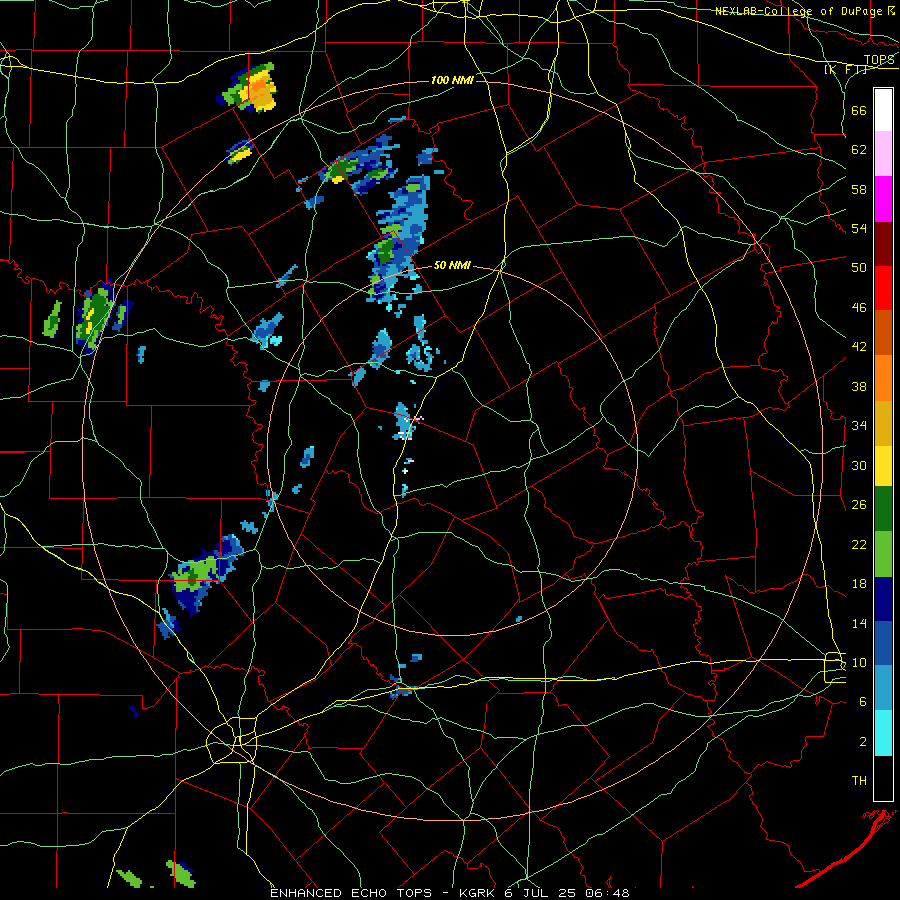Click legend value 6
Screen dimensions: 900x900
coord(863,702)
